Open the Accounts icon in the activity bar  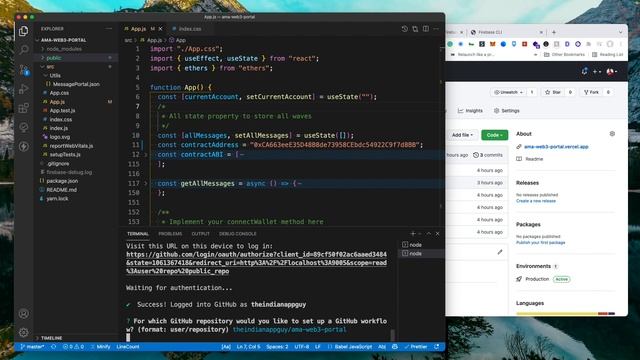(24, 313)
